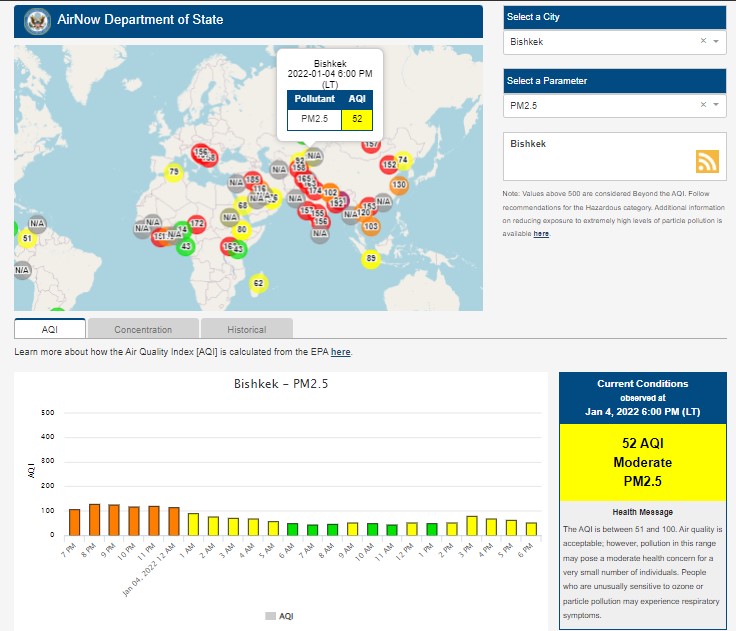Image resolution: width=736 pixels, height=631 pixels.
Task: Clear the Bishkek city selection
Action: point(703,41)
